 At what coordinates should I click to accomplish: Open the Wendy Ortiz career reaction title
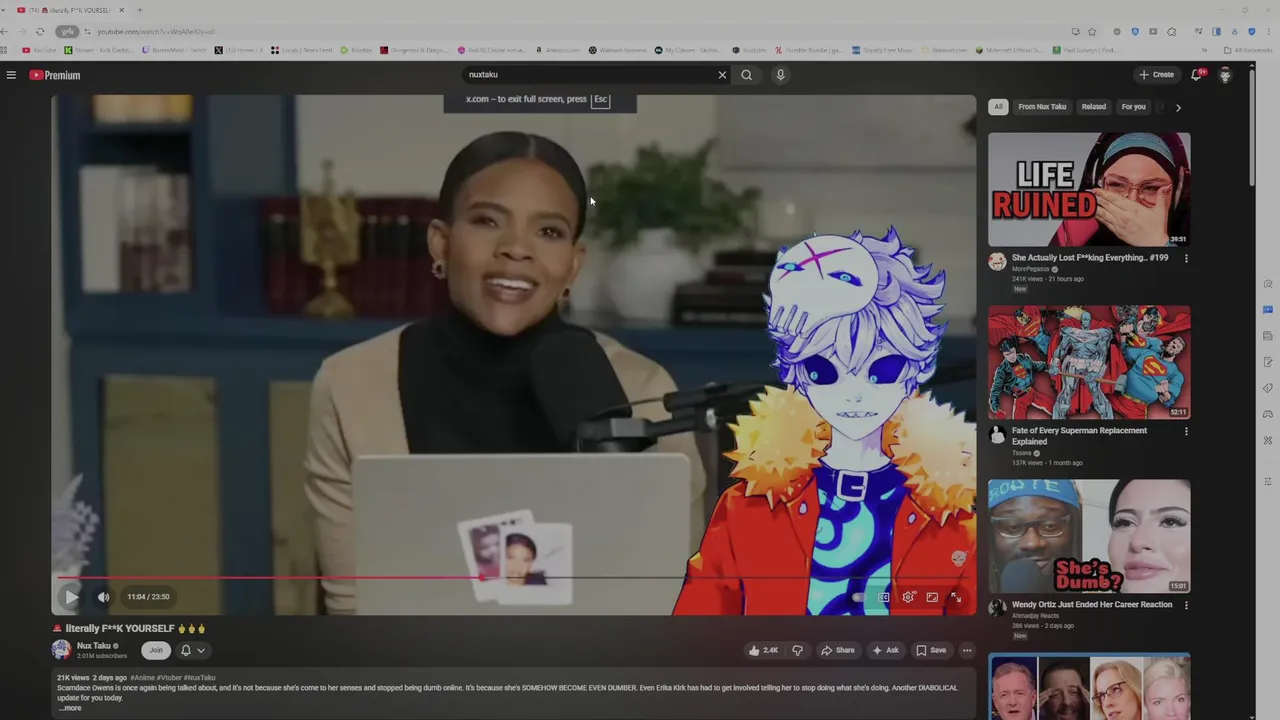(x=1092, y=605)
